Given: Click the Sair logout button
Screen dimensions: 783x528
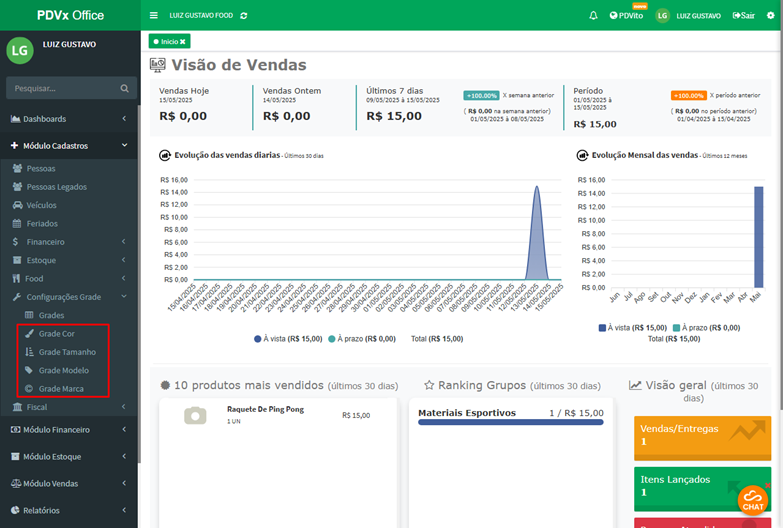Looking at the screenshot, I should point(743,16).
